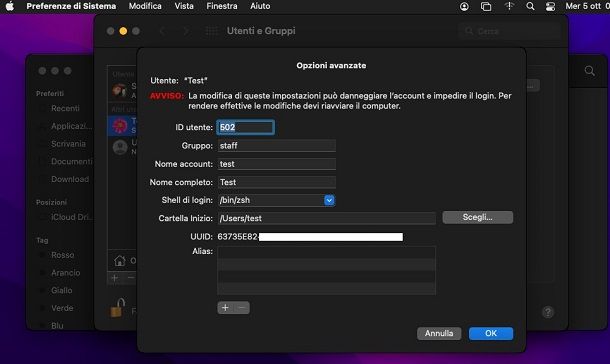This screenshot has width=610, height=364.
Task: Click the Utenti e Gruppi window title
Action: pos(261,31)
